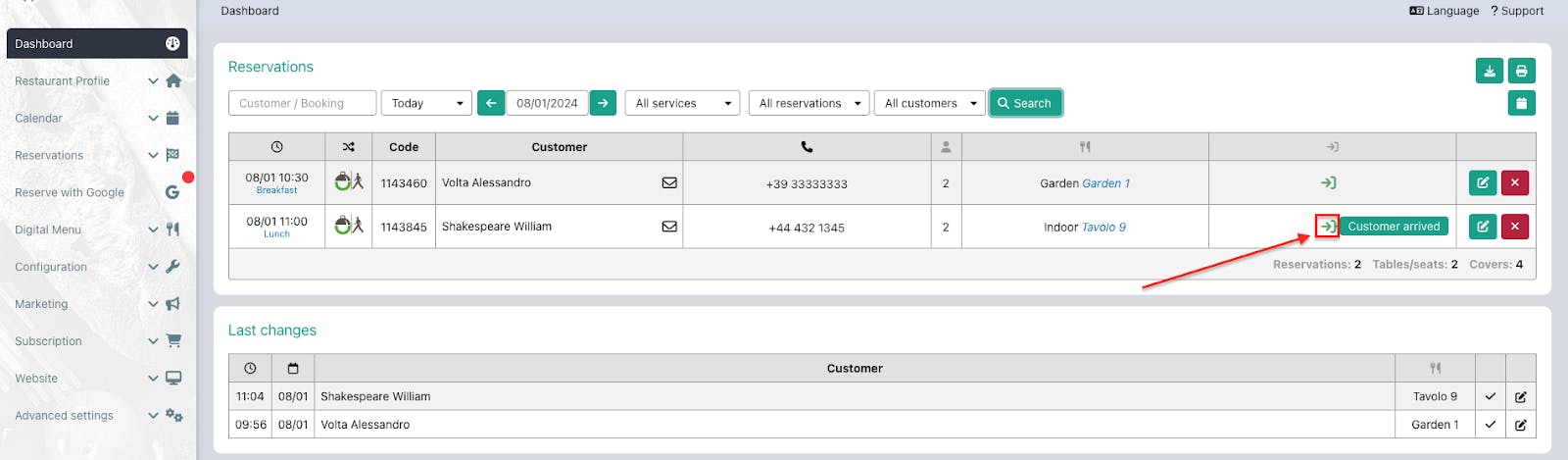Edit Volta Alessandro reservation
This screenshot has height=460, width=1568.
point(1483,182)
